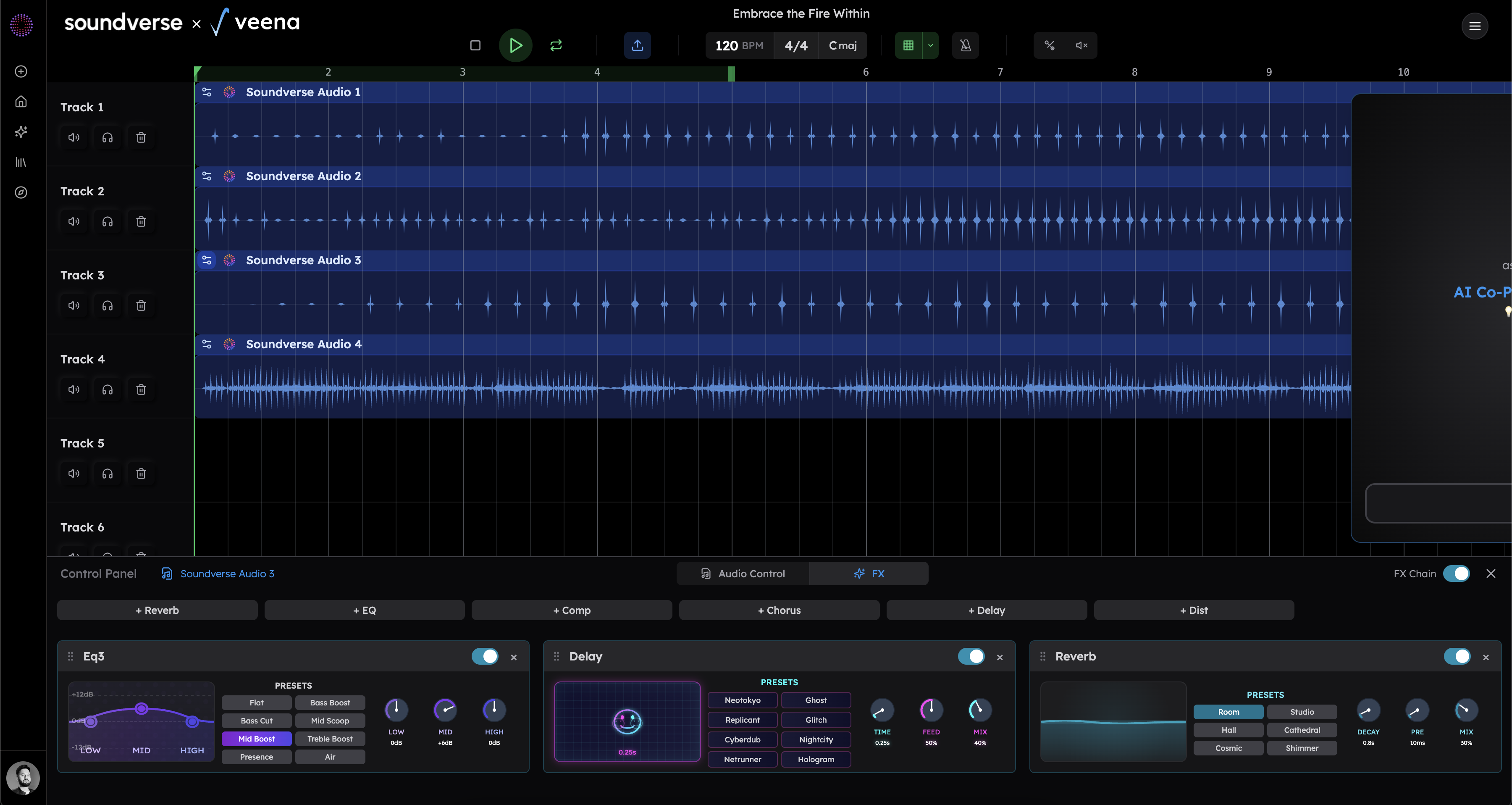Screen dimensions: 1512x805
Task: Go to home via sidebar icon
Action: pyautogui.click(x=21, y=102)
